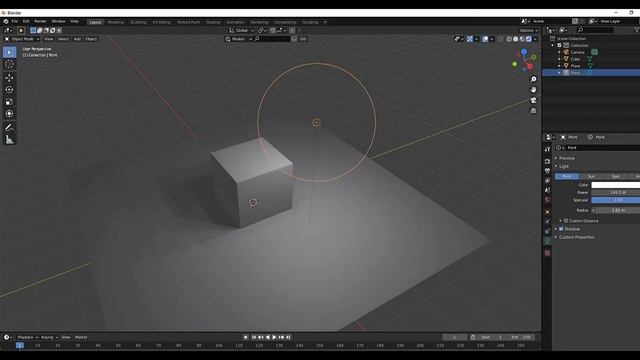The height and width of the screenshot is (360, 640).
Task: Select the Spot light type
Action: click(616, 176)
